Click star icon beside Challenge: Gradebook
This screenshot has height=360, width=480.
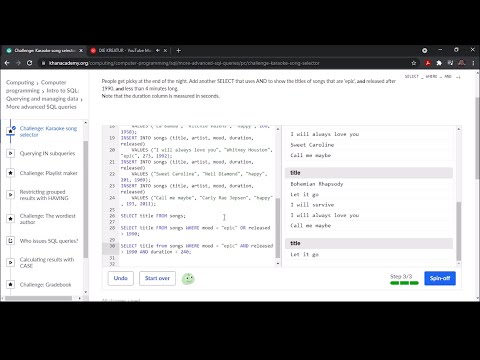(11, 284)
